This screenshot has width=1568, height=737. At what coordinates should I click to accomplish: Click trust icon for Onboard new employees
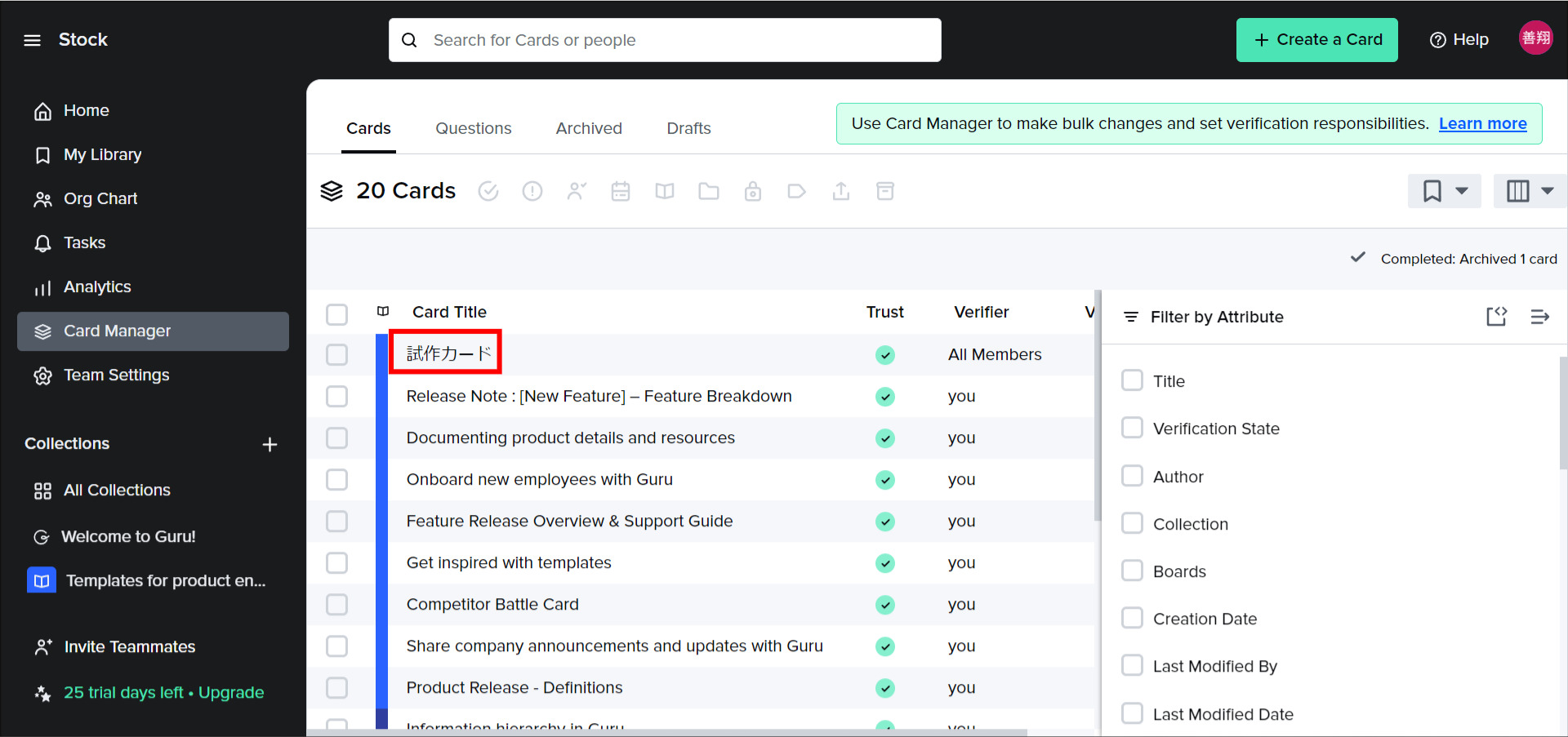click(885, 480)
